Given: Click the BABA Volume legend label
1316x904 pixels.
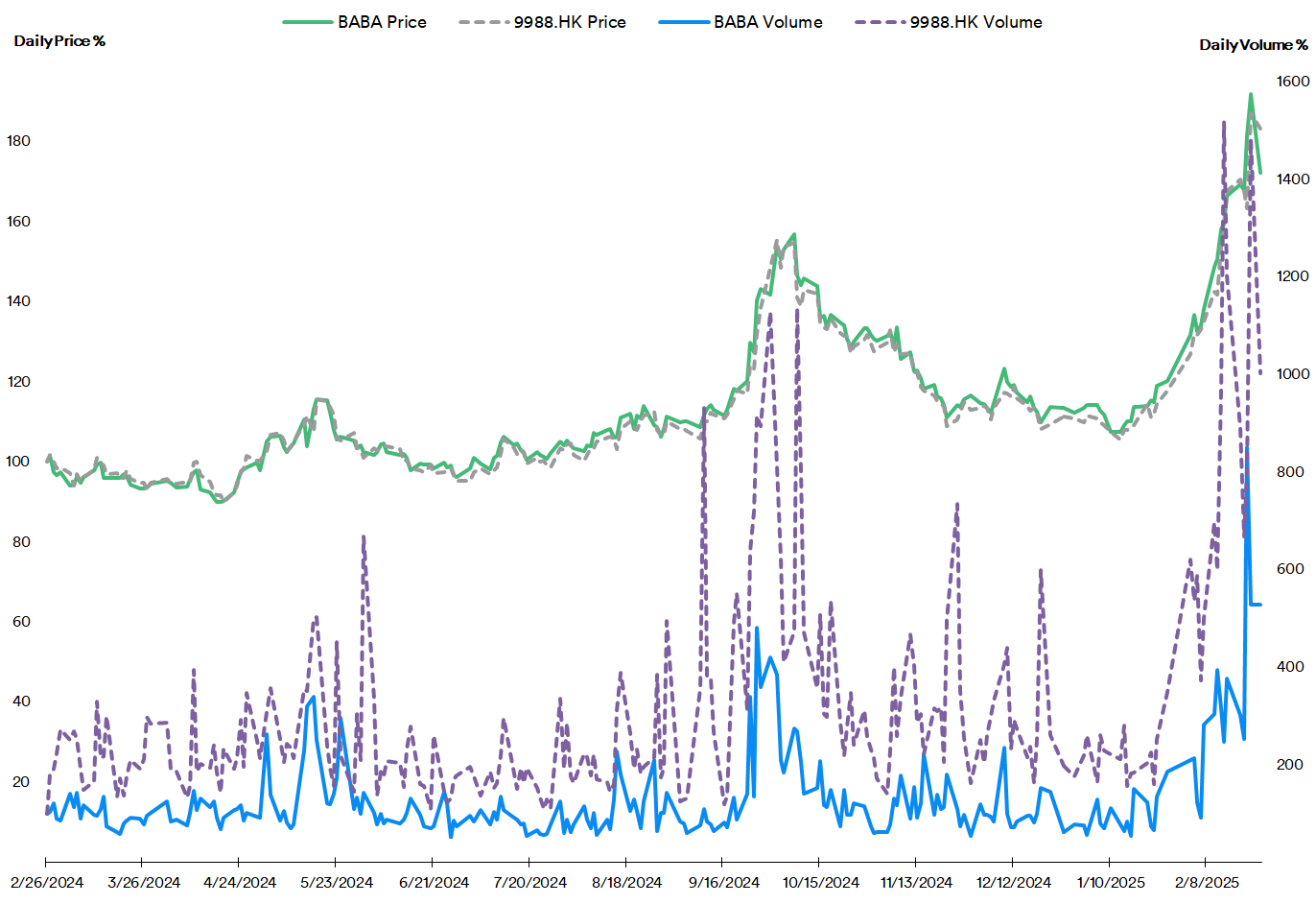Looking at the screenshot, I should [768, 22].
